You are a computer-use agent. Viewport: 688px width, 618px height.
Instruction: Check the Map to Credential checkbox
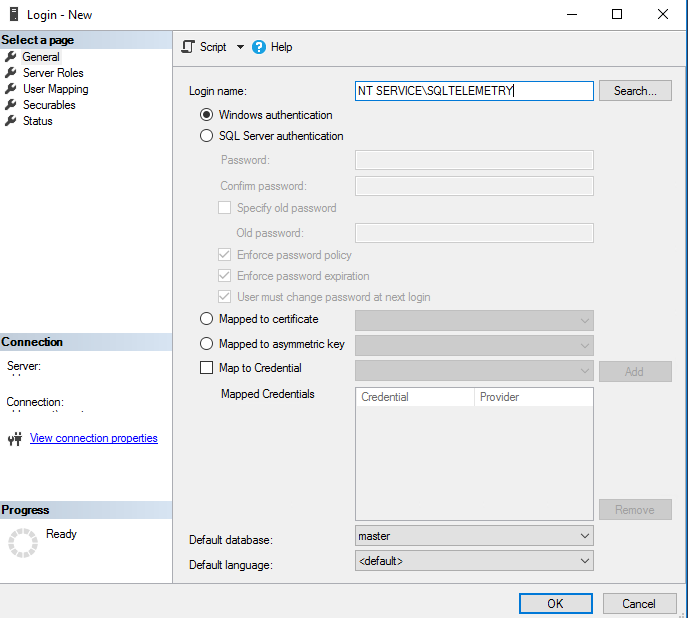pyautogui.click(x=206, y=367)
